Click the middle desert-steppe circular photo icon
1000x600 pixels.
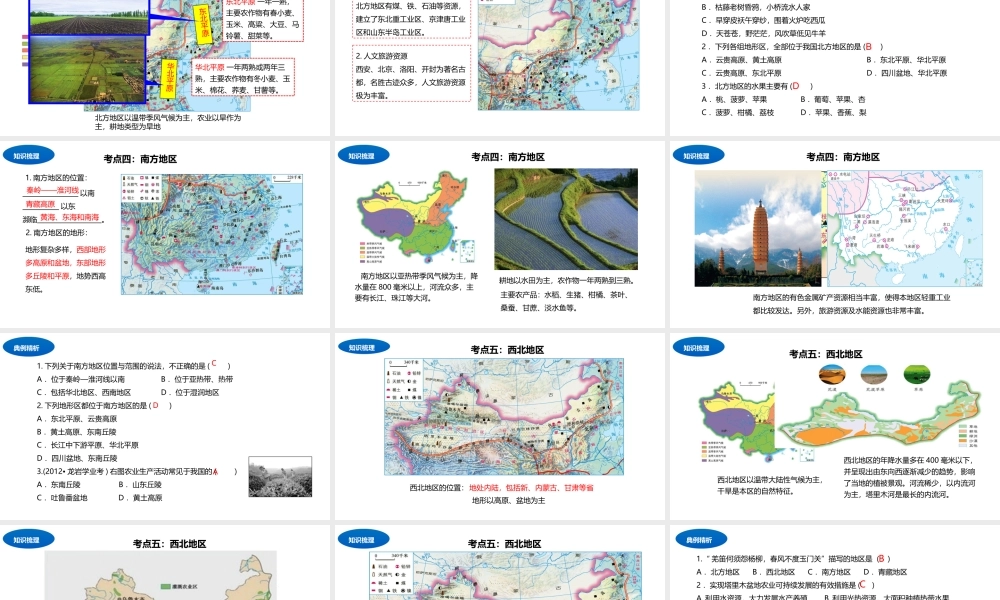(874, 375)
